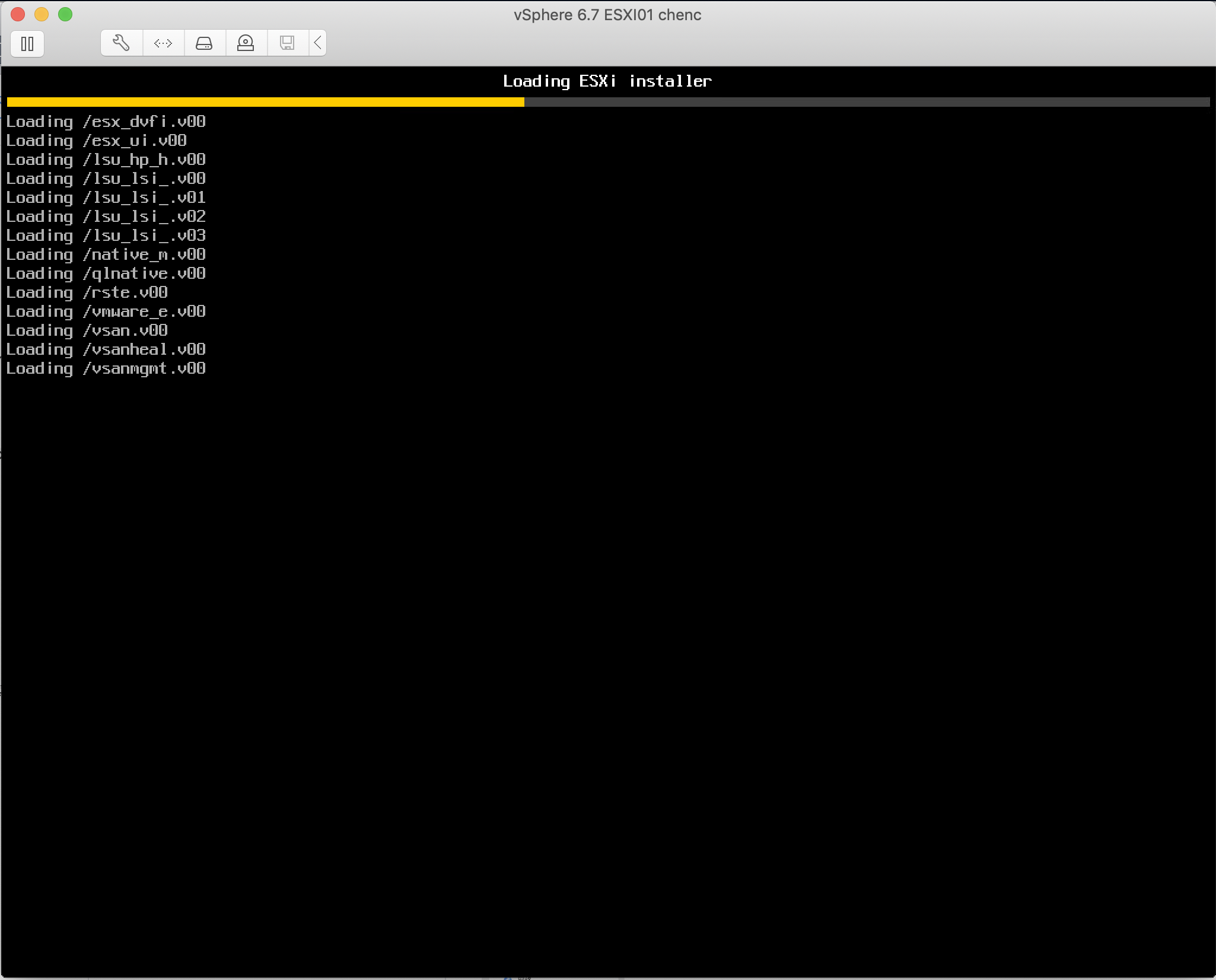The height and width of the screenshot is (980, 1216).
Task: Click line 'Loading /vsanheal.v00'
Action: (106, 349)
